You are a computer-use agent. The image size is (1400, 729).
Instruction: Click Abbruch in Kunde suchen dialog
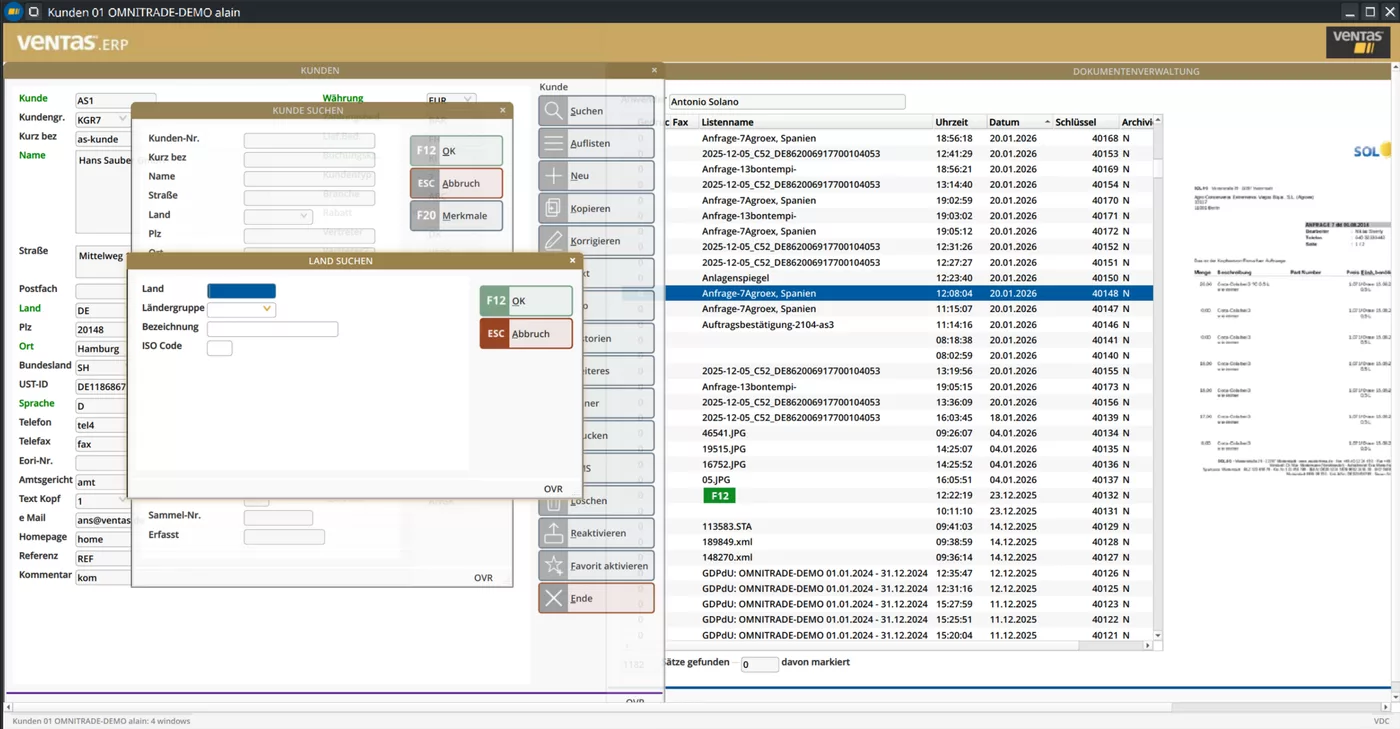(x=456, y=183)
